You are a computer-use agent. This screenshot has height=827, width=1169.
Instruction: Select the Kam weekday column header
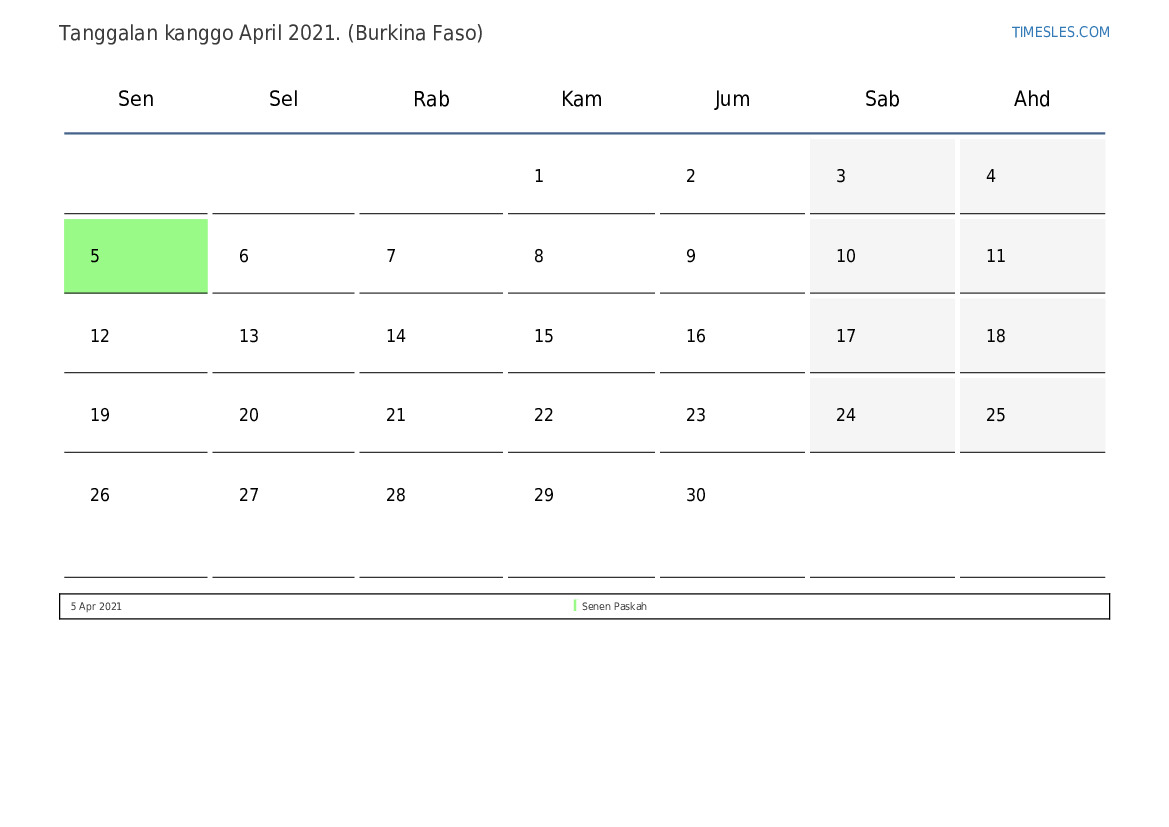(x=581, y=99)
